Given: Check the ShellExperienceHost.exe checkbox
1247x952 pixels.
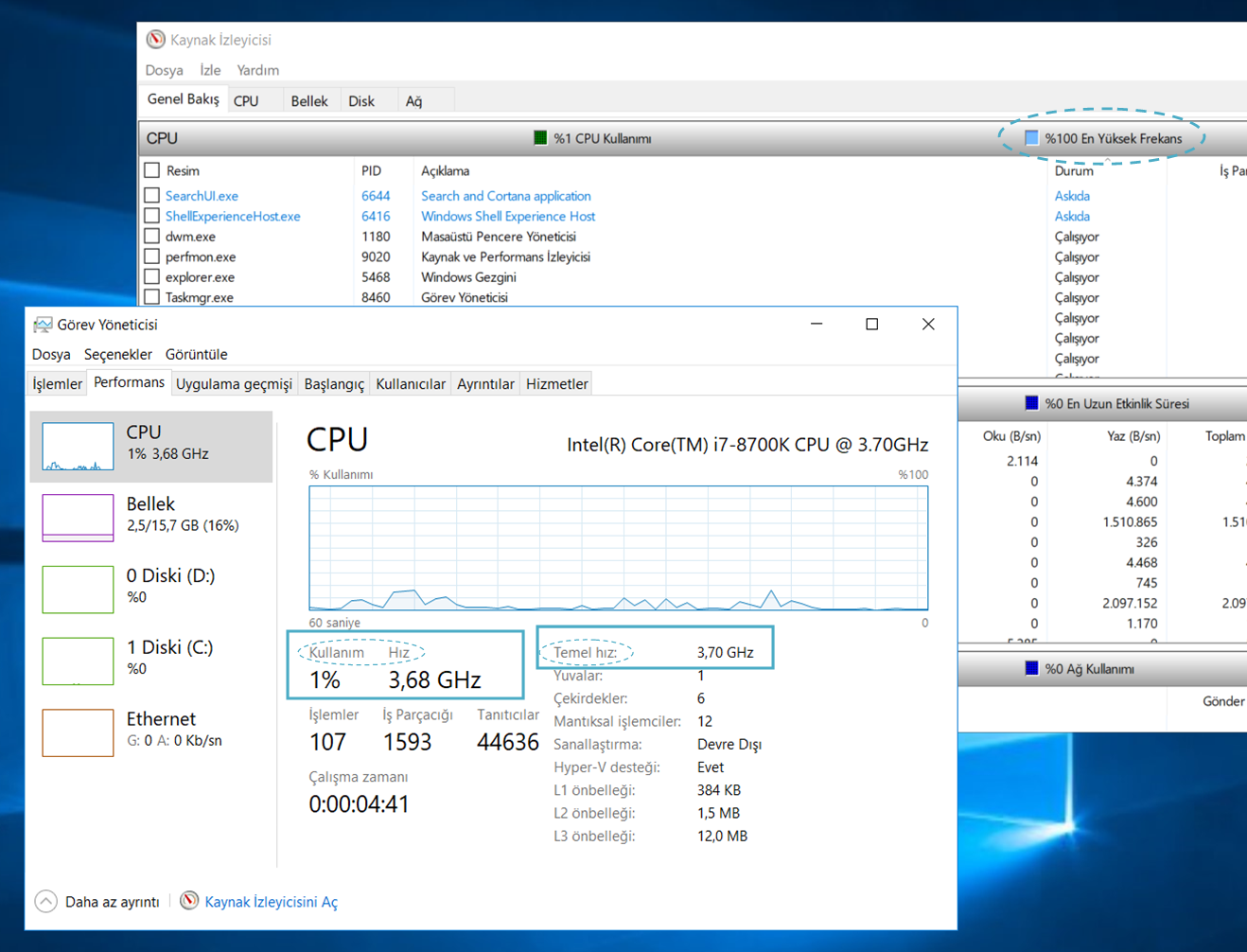Looking at the screenshot, I should point(151,216).
